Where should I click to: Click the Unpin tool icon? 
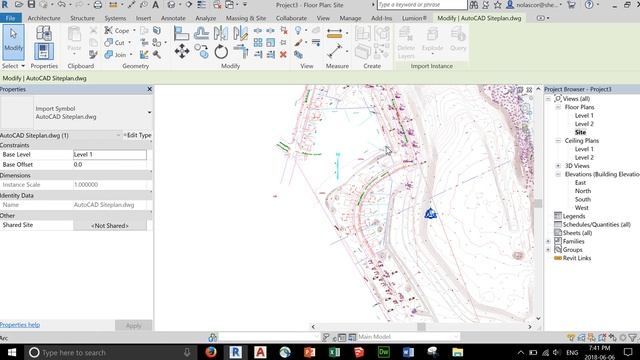pyautogui.click(x=284, y=30)
